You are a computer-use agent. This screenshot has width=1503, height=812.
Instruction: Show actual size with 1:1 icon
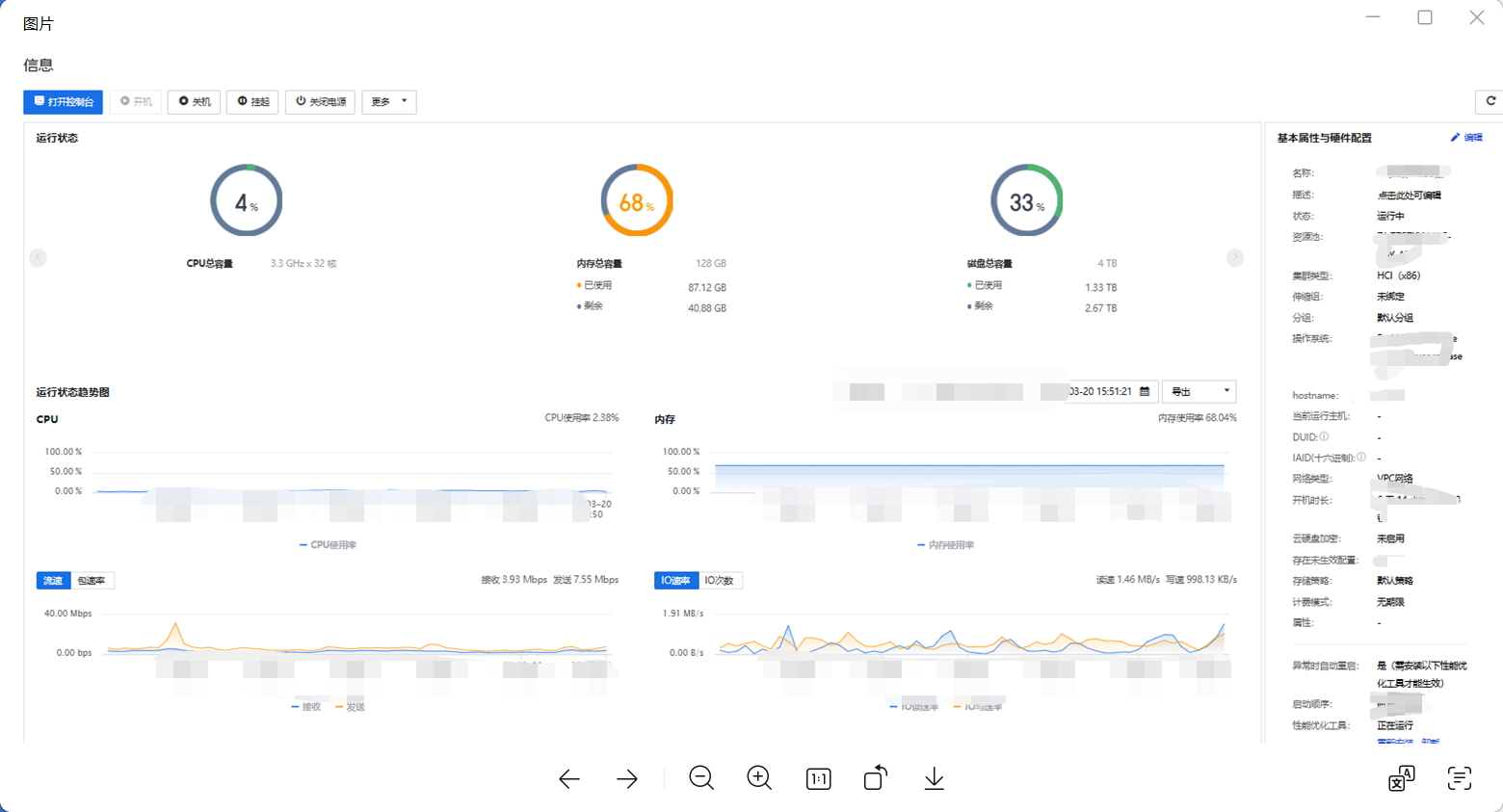click(x=818, y=778)
